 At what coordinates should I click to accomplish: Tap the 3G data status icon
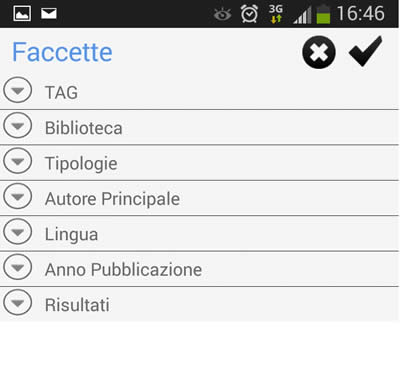click(276, 14)
